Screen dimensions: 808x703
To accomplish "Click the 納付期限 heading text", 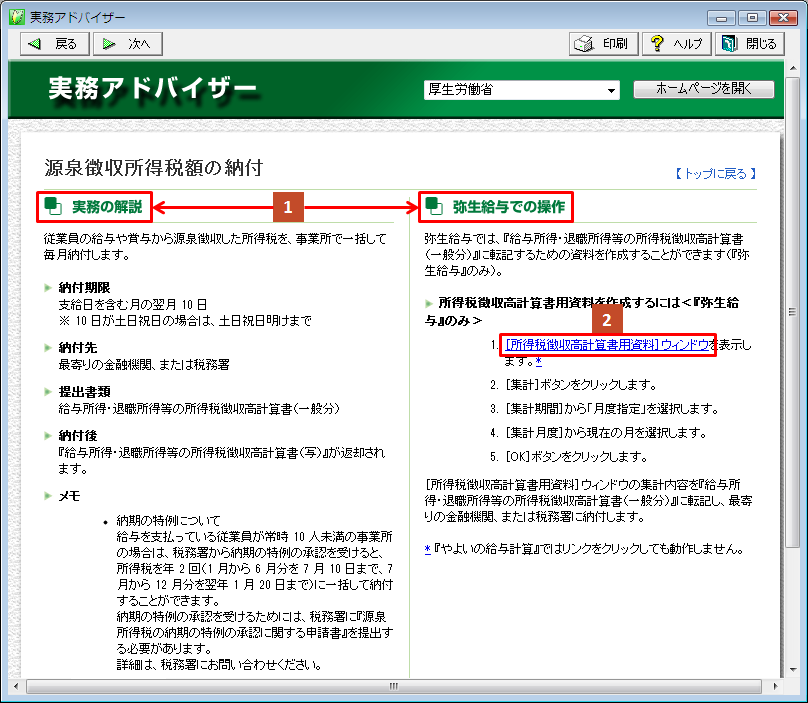I will (84, 288).
